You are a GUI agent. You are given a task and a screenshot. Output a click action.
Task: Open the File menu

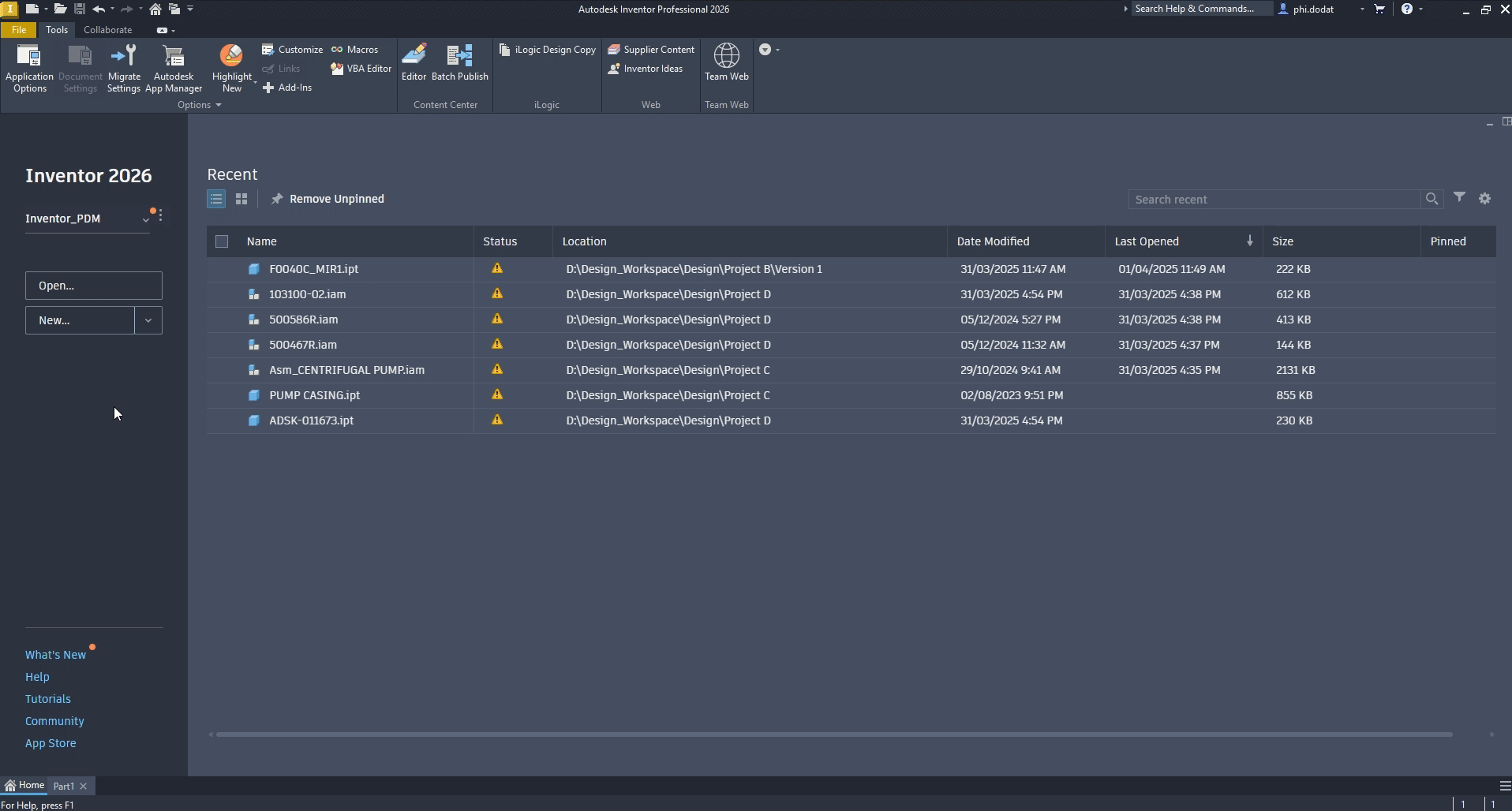click(19, 30)
